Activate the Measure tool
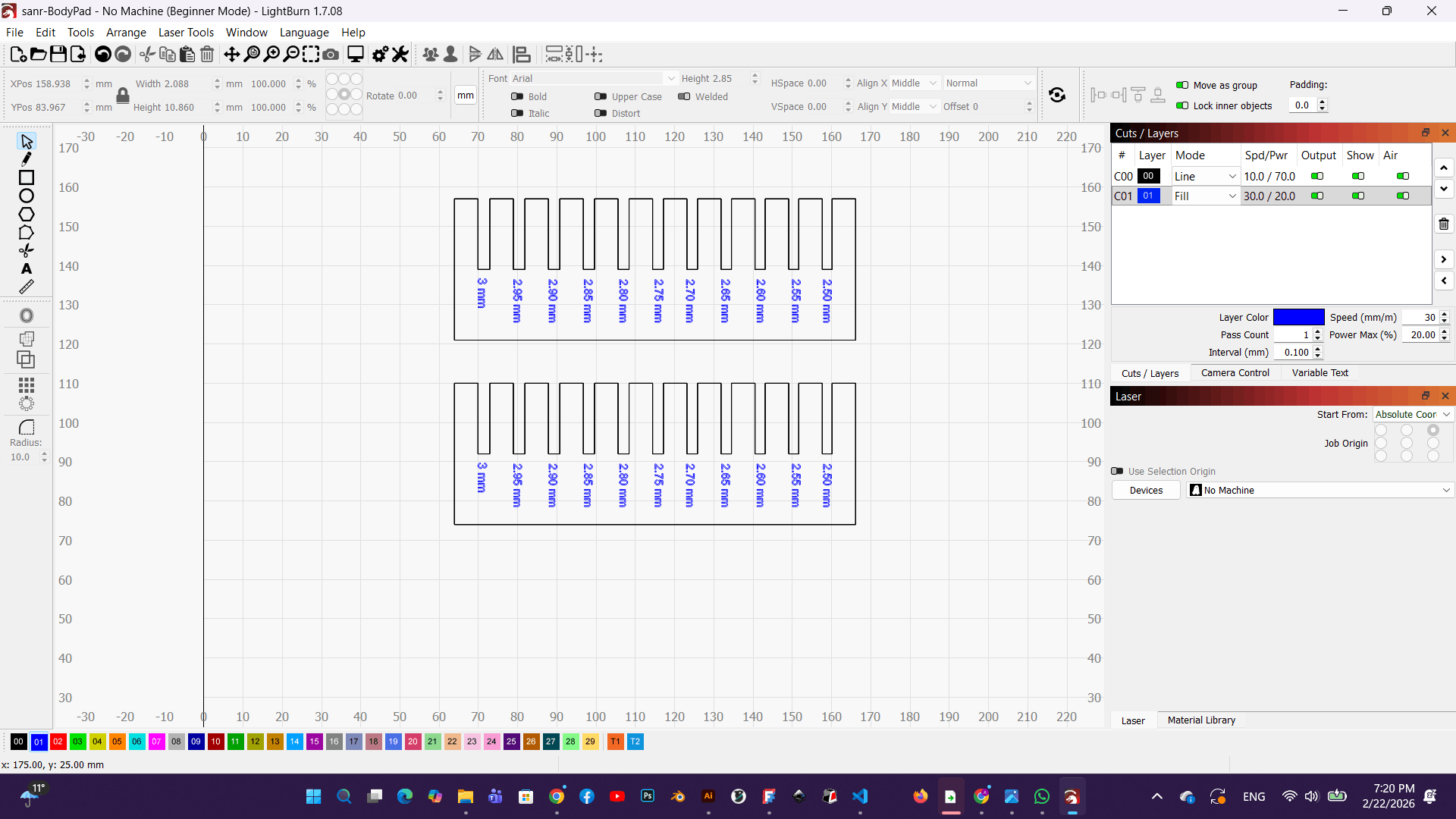1456x819 pixels. coord(26,287)
